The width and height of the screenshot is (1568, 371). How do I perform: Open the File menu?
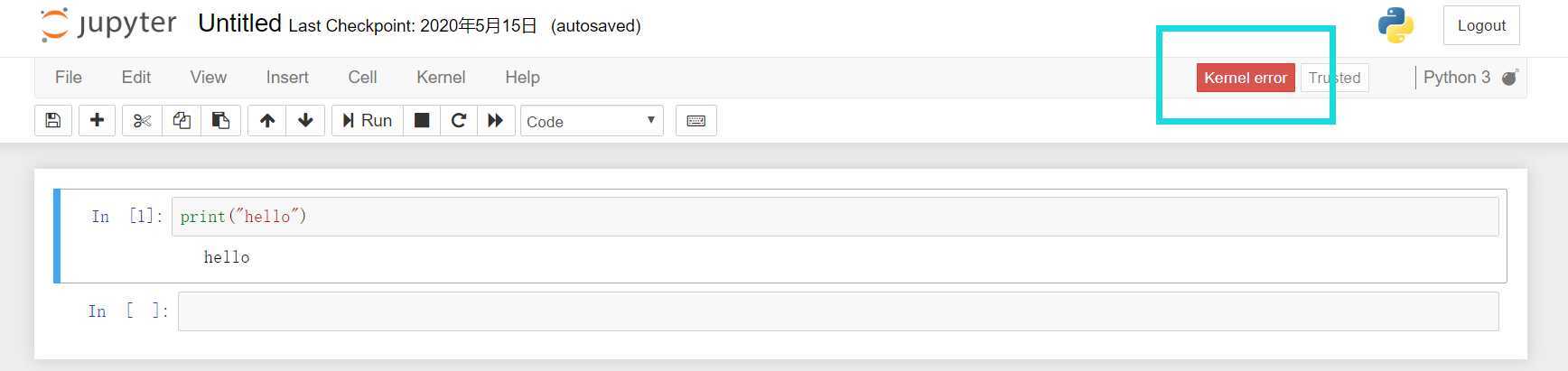click(x=69, y=78)
